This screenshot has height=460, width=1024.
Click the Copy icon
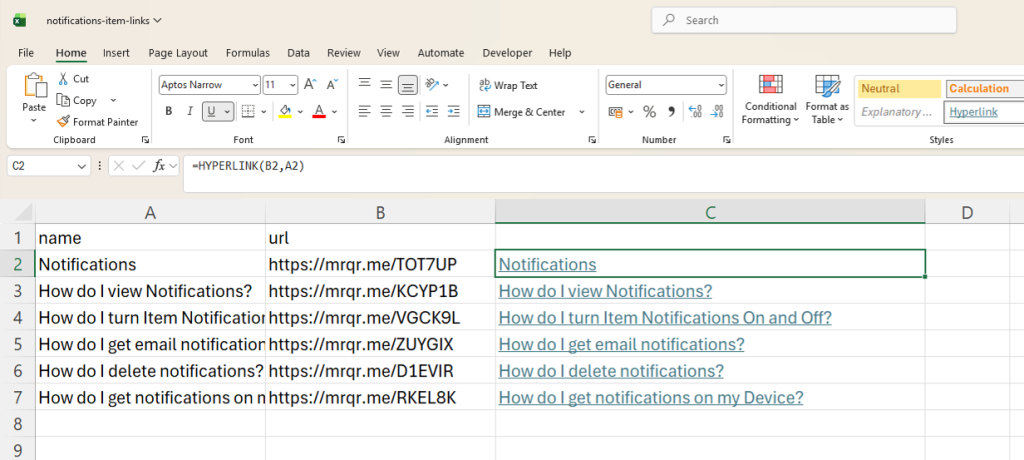63,100
